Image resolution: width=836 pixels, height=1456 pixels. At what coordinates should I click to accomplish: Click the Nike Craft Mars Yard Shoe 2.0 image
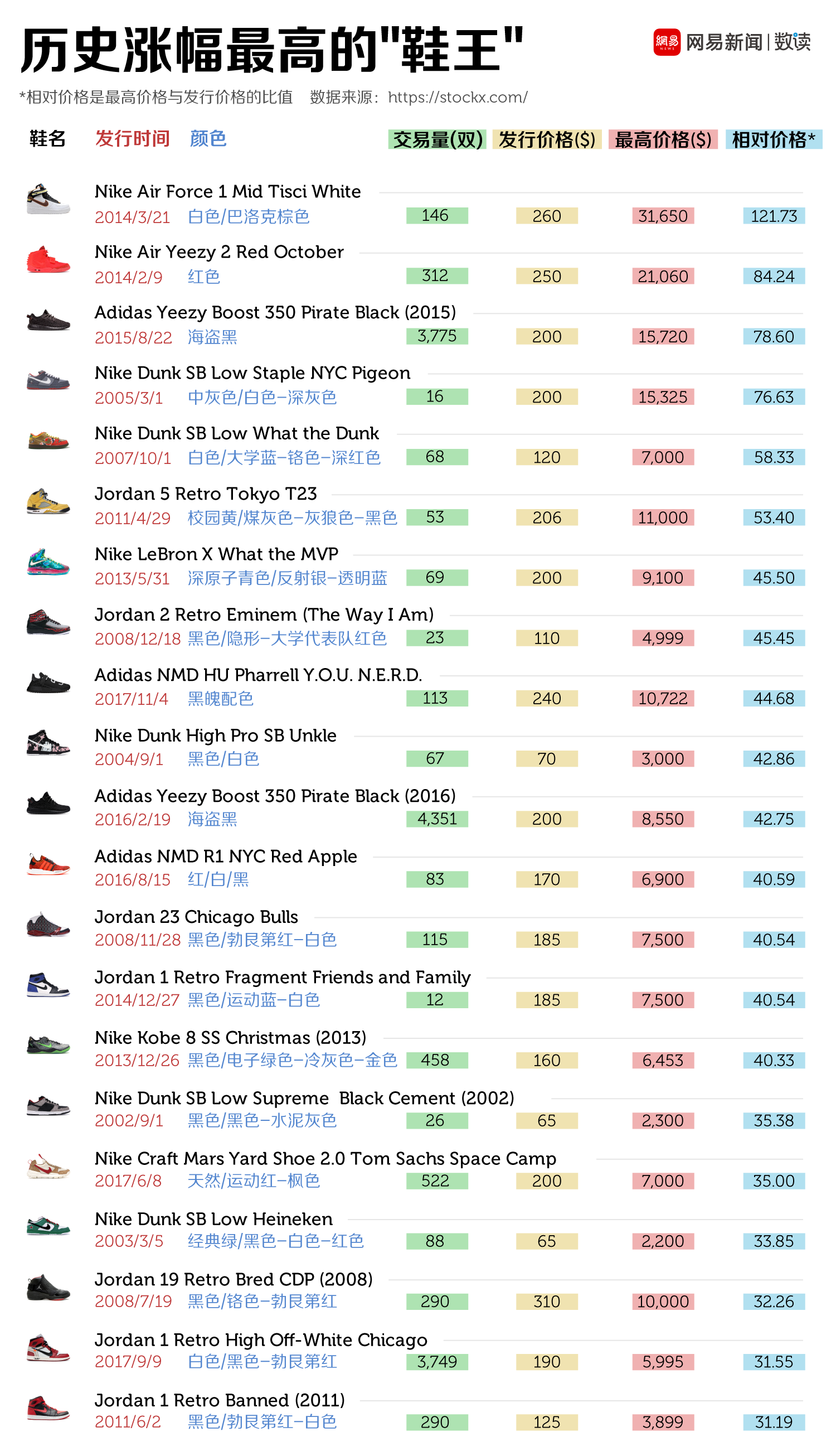click(48, 1167)
